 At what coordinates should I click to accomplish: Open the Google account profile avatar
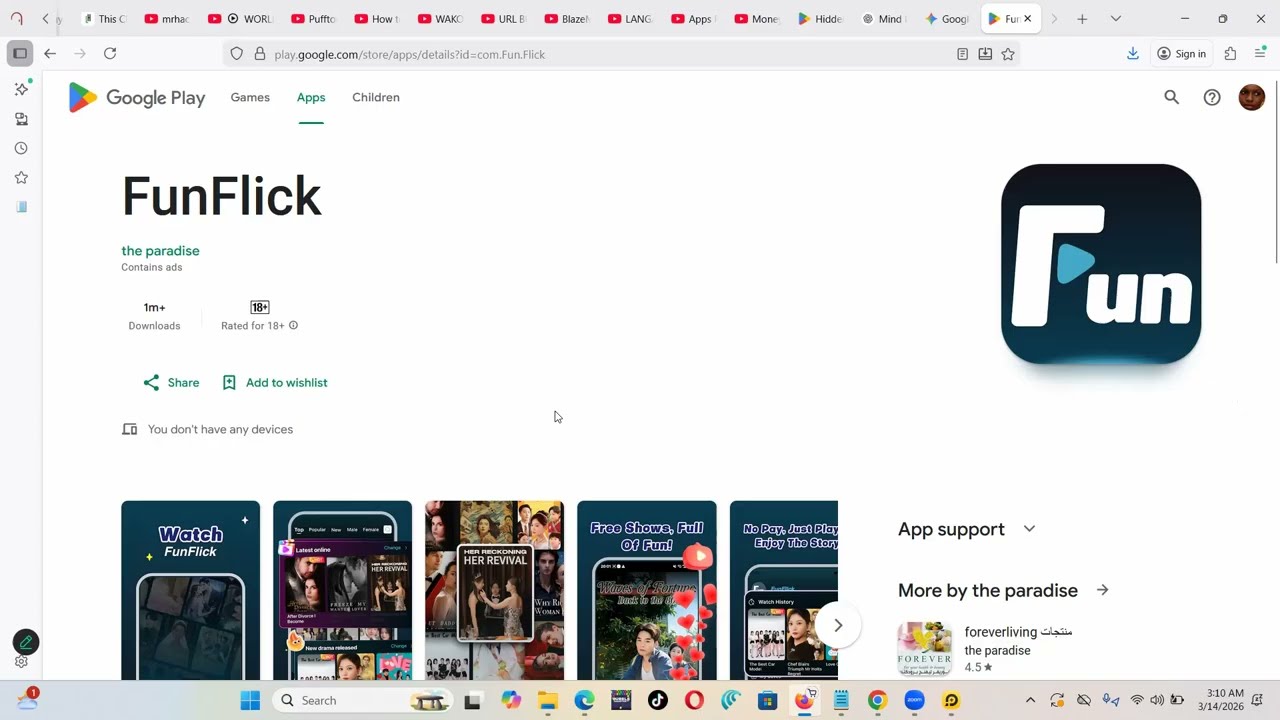click(x=1252, y=97)
